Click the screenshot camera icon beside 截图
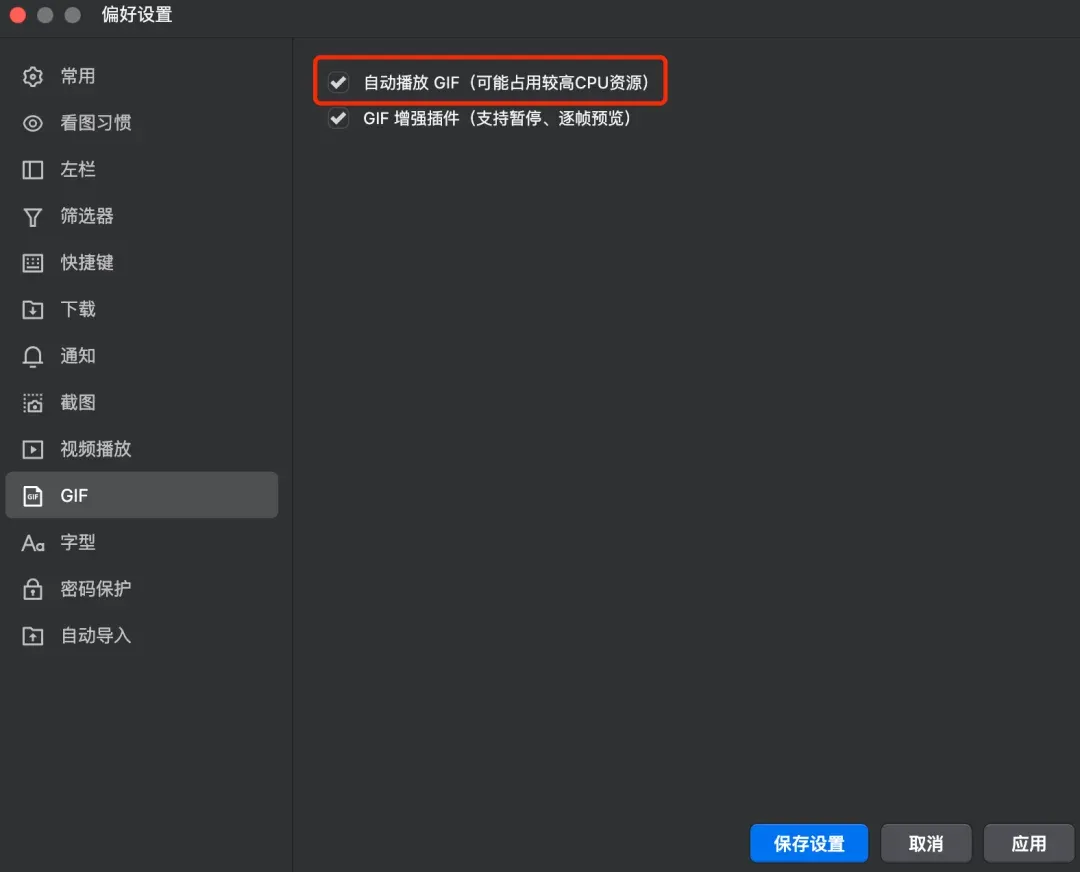Viewport: 1080px width, 872px height. click(x=32, y=403)
